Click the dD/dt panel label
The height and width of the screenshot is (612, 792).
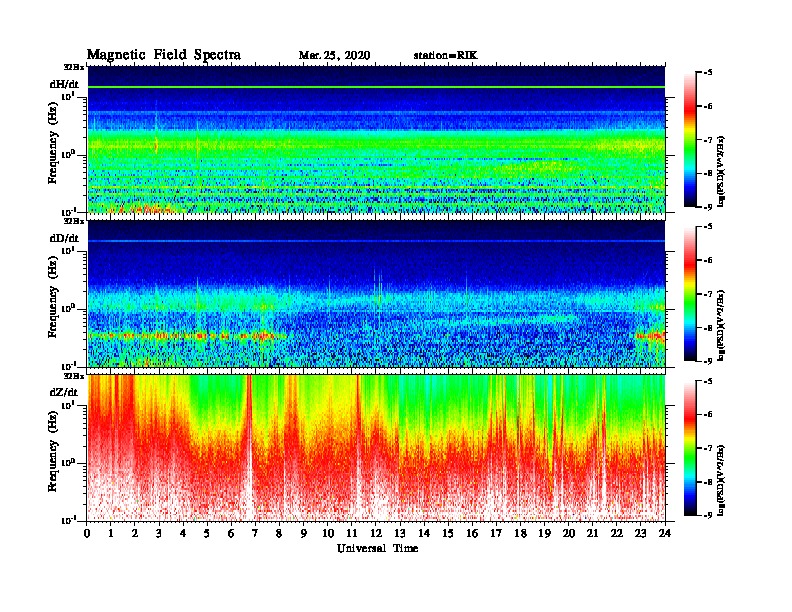pos(64,238)
